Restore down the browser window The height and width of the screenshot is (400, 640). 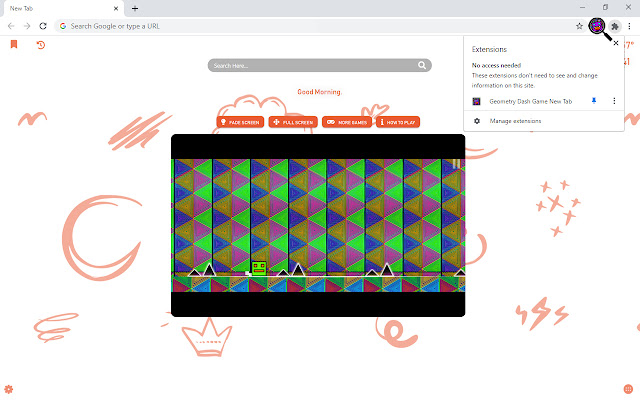pos(605,7)
